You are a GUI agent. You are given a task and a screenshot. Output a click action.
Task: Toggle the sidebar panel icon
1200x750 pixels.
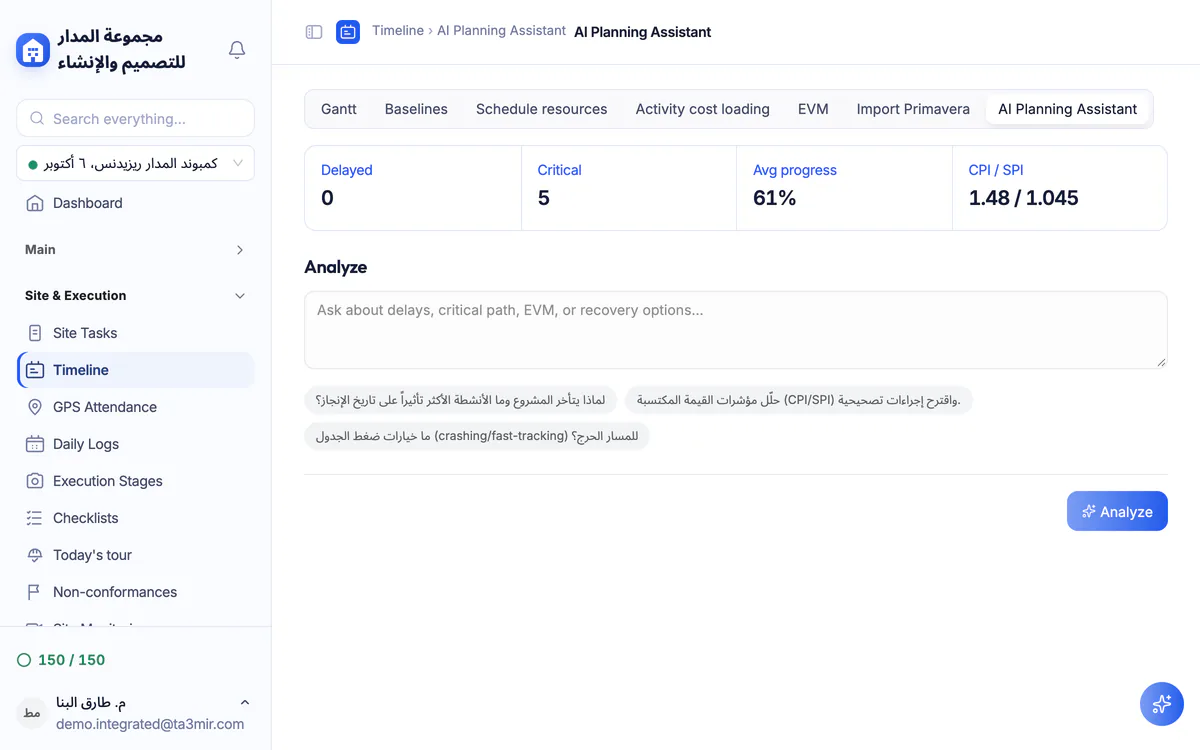[314, 32]
